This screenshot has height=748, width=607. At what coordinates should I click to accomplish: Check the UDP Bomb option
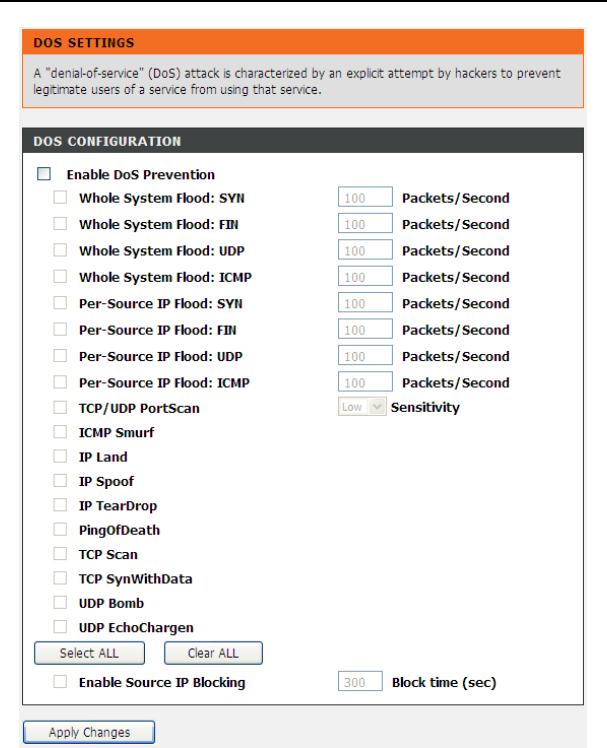60,602
